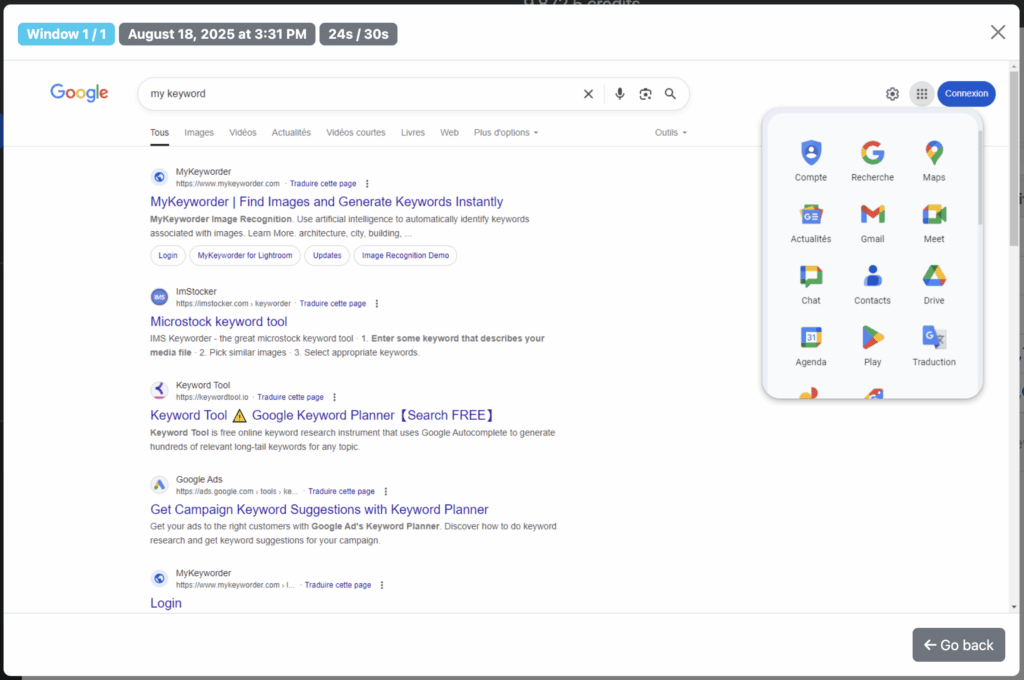Open Maps from the apps grid
The image size is (1024, 680).
click(x=934, y=160)
